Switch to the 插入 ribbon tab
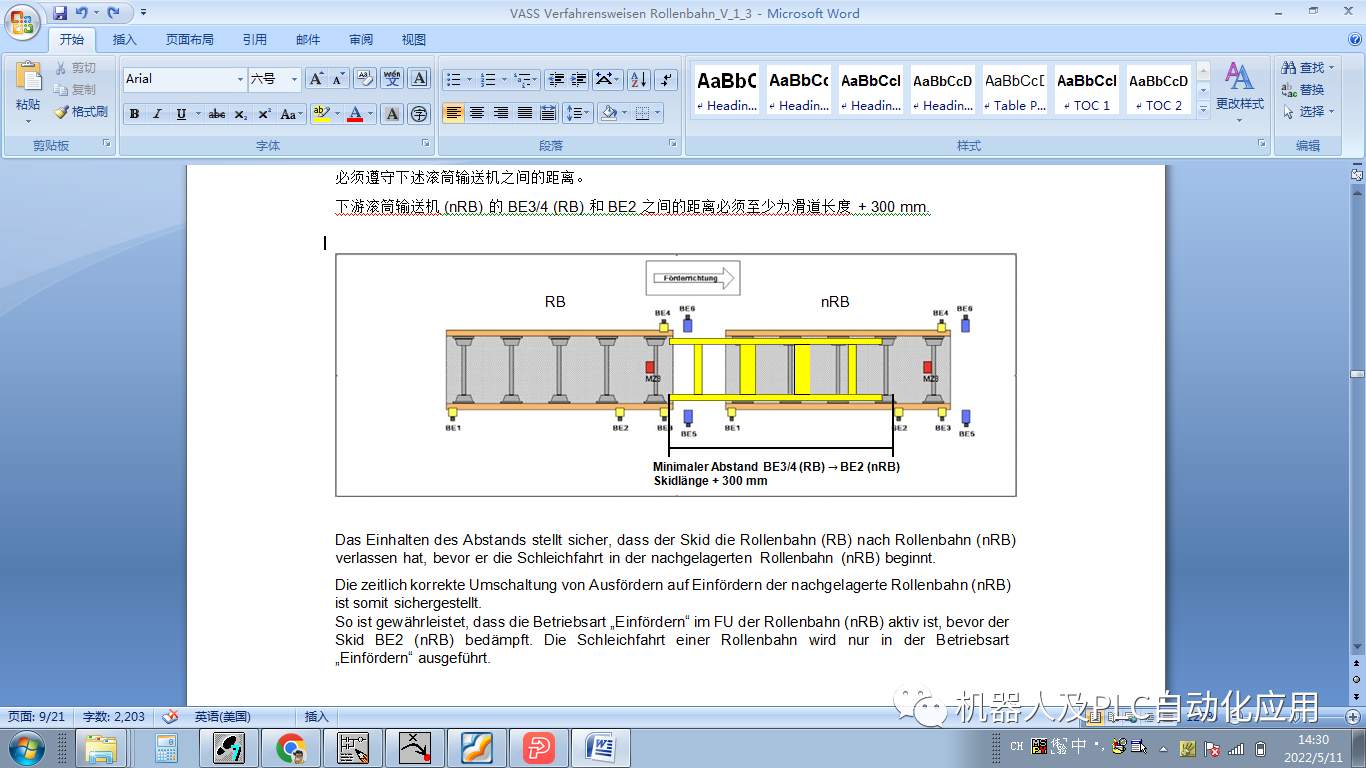1366x768 pixels. 126,39
